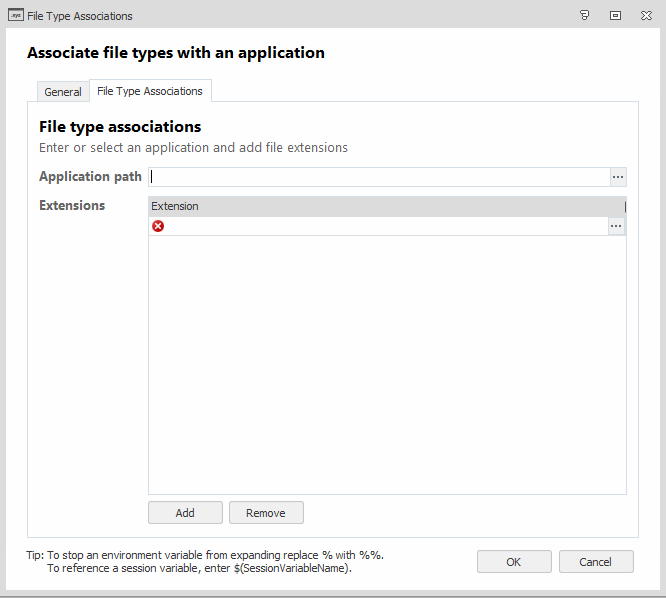
Task: Click the File Type Associations window icon
Action: pyautogui.click(x=15, y=15)
